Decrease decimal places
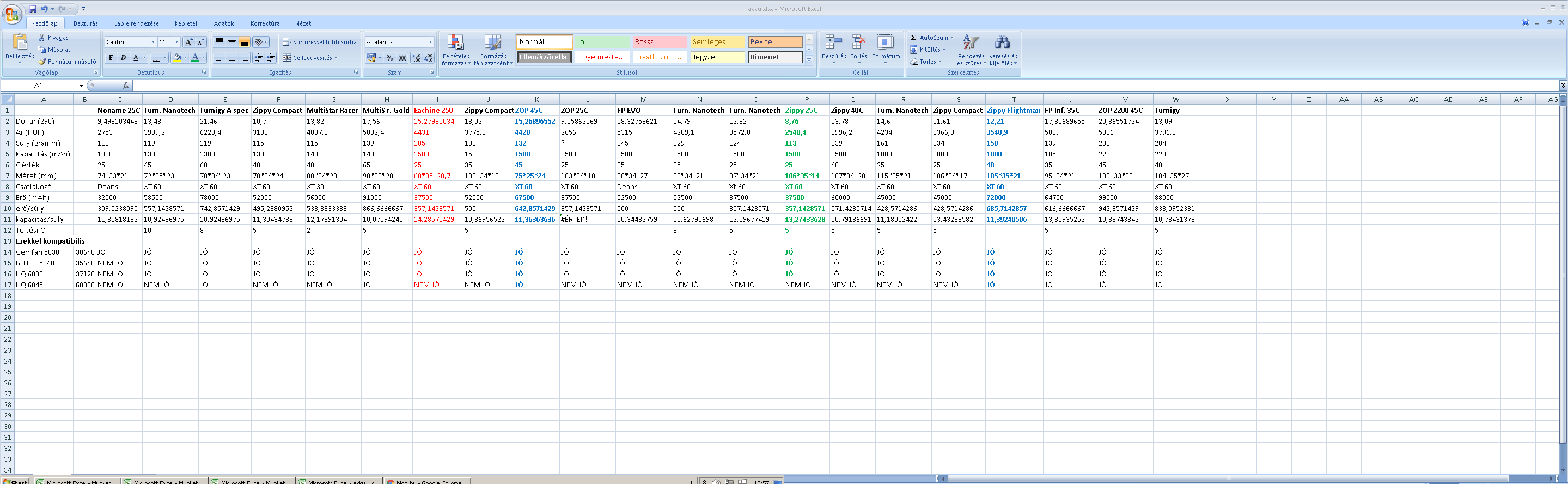Screen dimensions: 1568x484 pos(429,58)
